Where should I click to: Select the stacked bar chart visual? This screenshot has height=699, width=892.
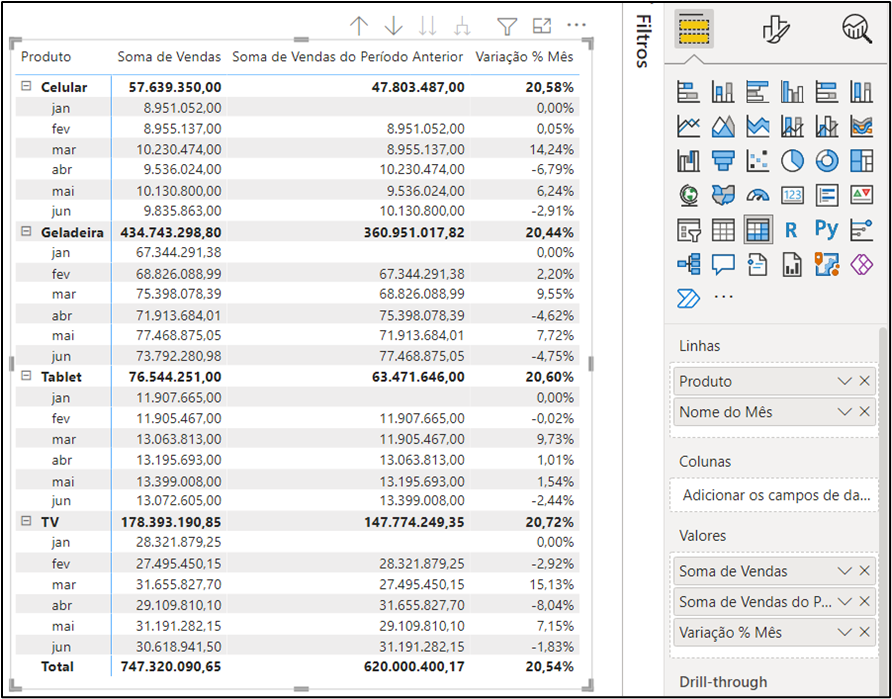688,92
